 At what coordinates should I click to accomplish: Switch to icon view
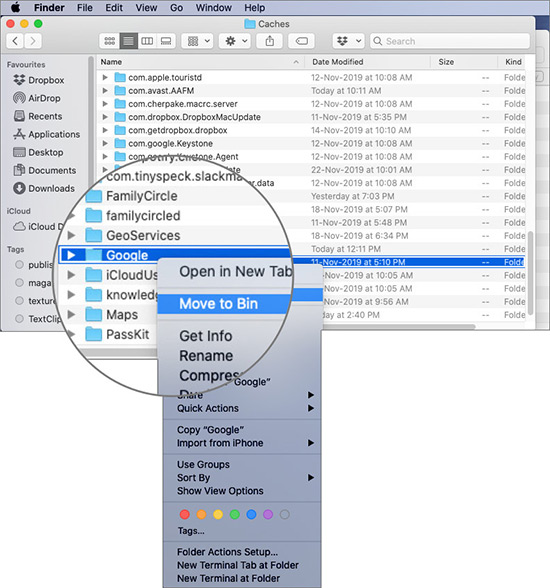(109, 41)
